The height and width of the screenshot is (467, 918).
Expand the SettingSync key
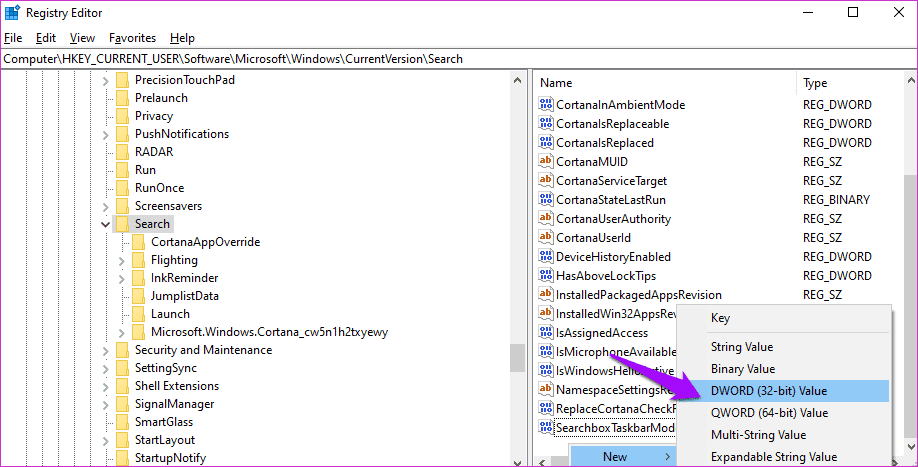pos(105,369)
